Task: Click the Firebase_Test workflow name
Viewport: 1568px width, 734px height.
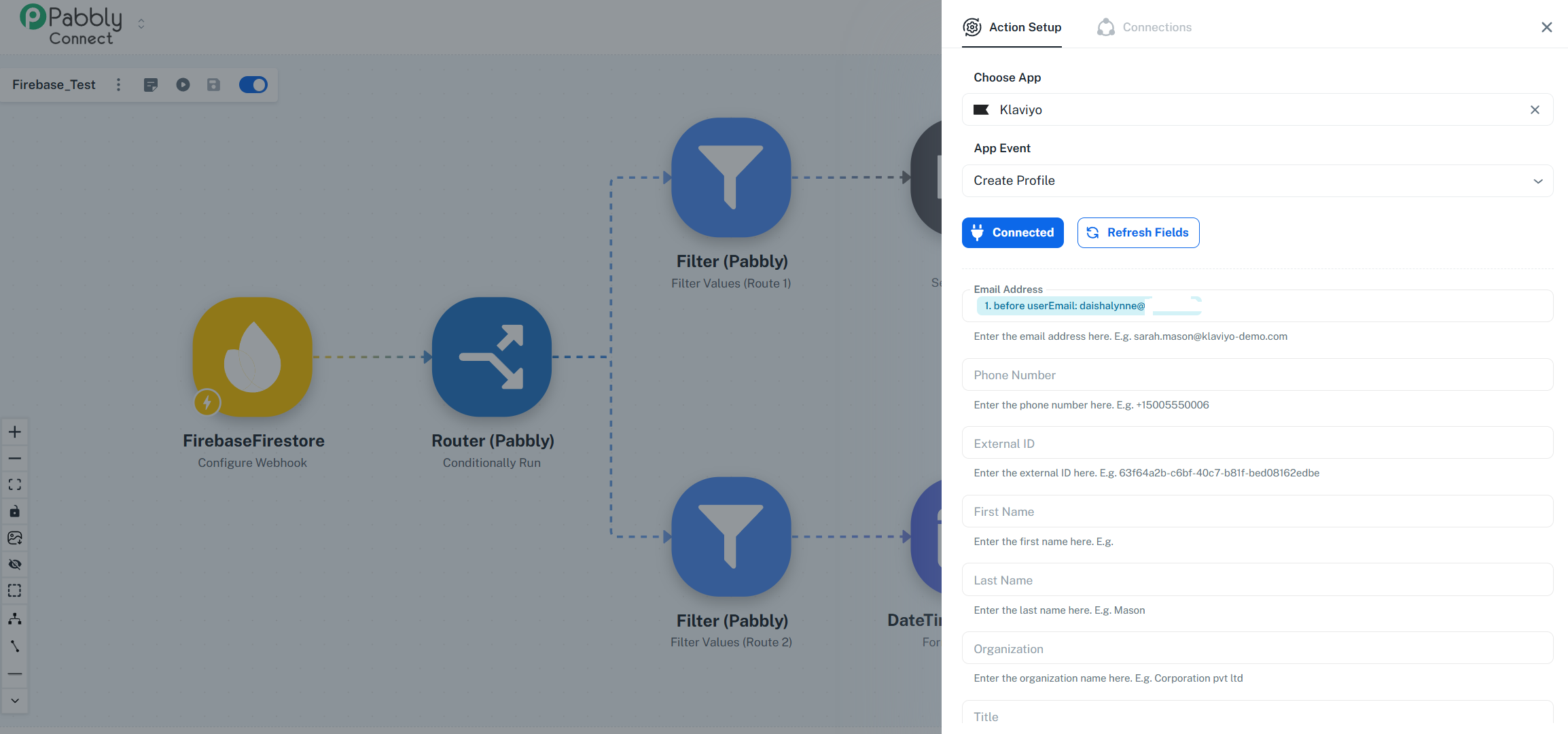Action: point(54,84)
